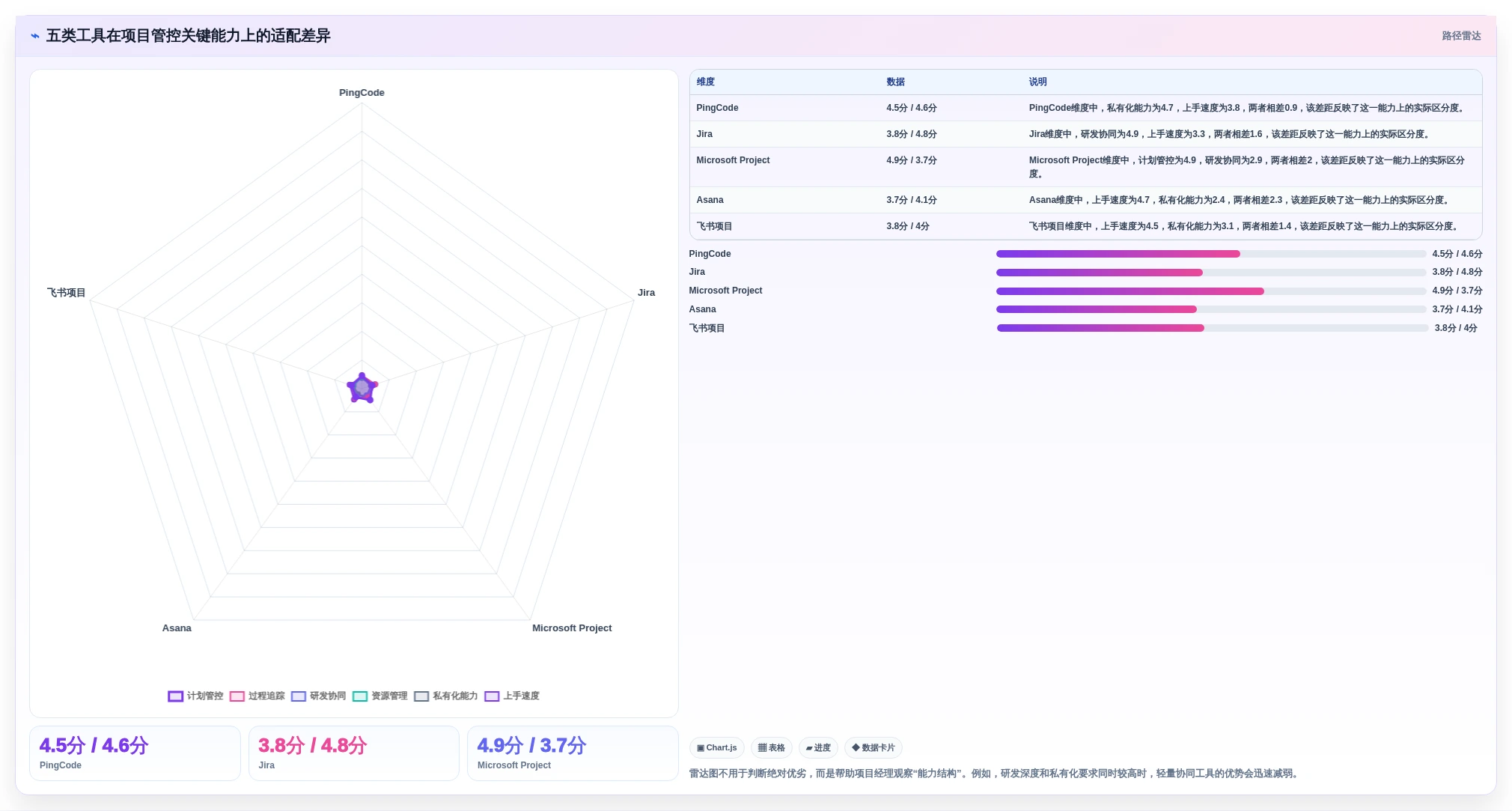The height and width of the screenshot is (811, 1512).
Task: Toggle the 过程追踪 legend item
Action: (x=257, y=696)
